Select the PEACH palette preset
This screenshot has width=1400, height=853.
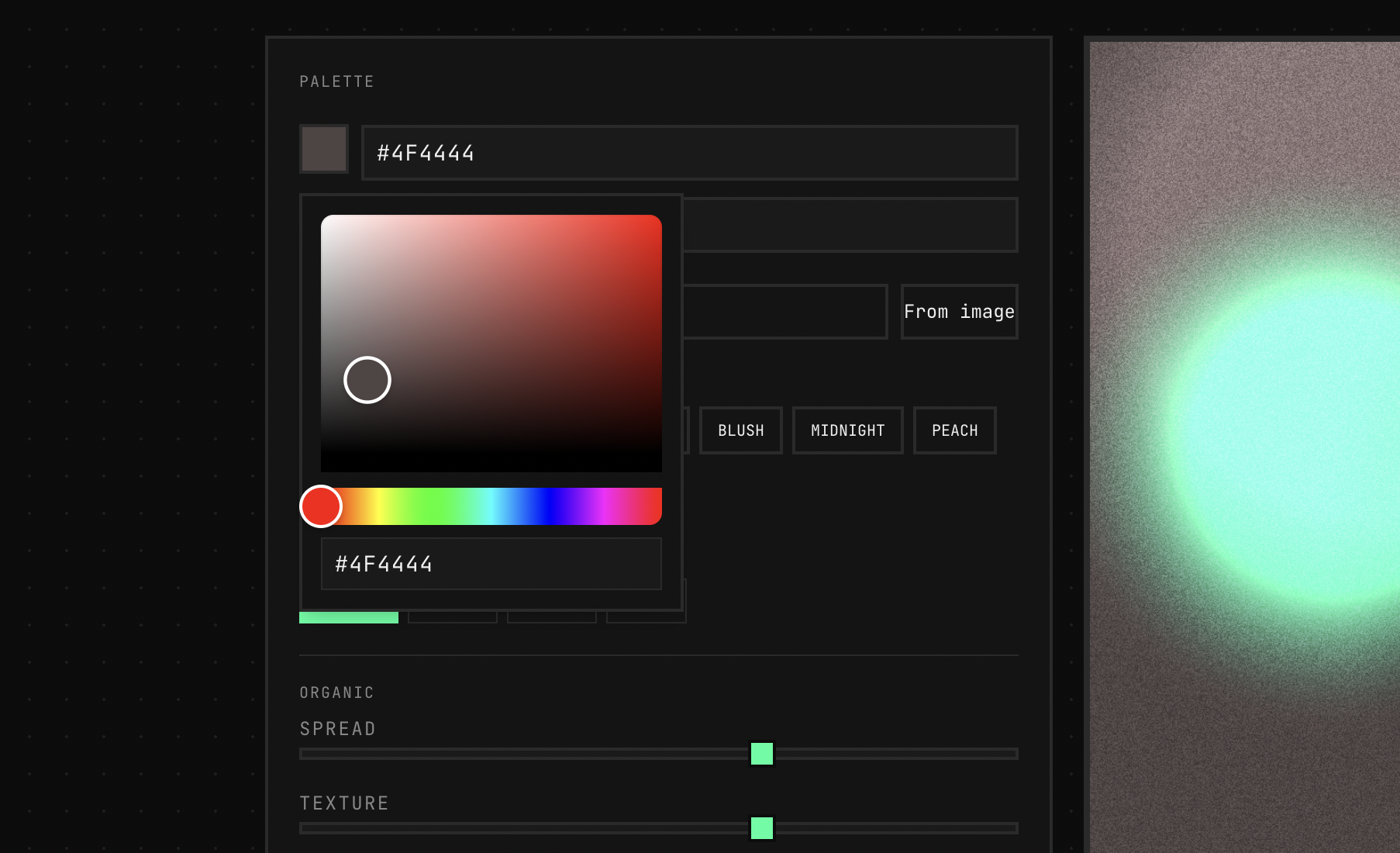(x=954, y=430)
